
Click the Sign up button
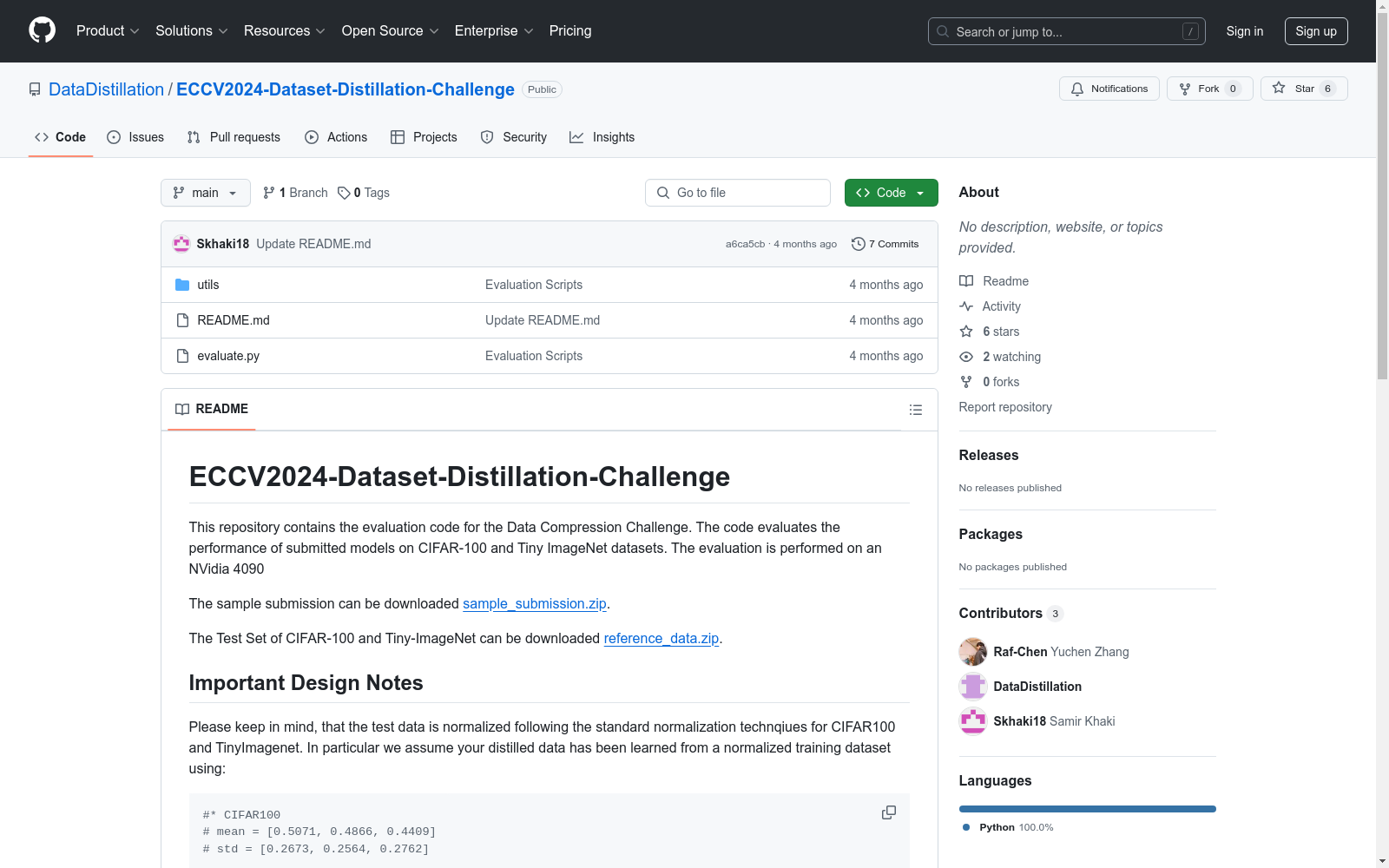(x=1316, y=31)
